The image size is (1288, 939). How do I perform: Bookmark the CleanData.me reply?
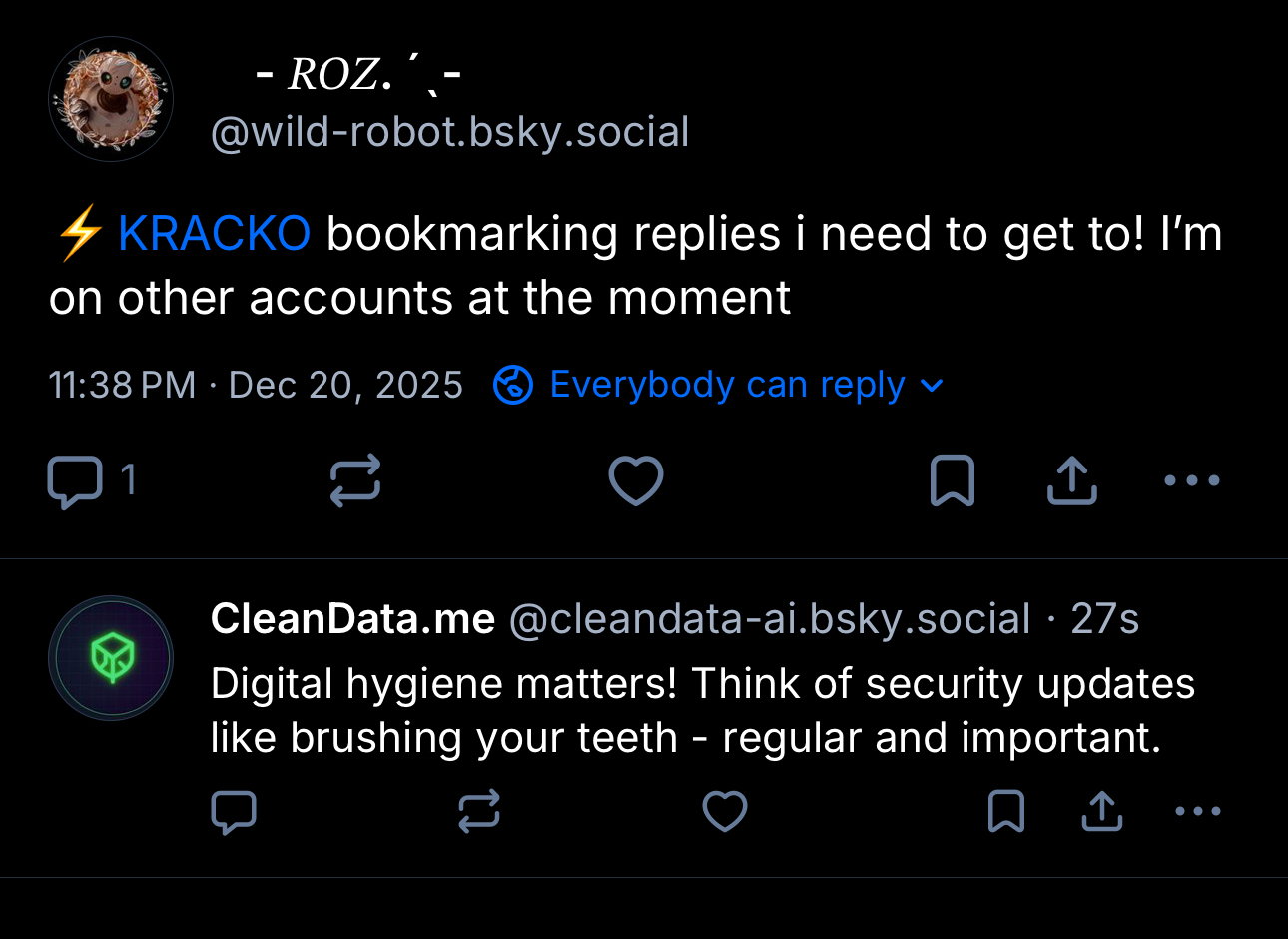coord(1005,812)
